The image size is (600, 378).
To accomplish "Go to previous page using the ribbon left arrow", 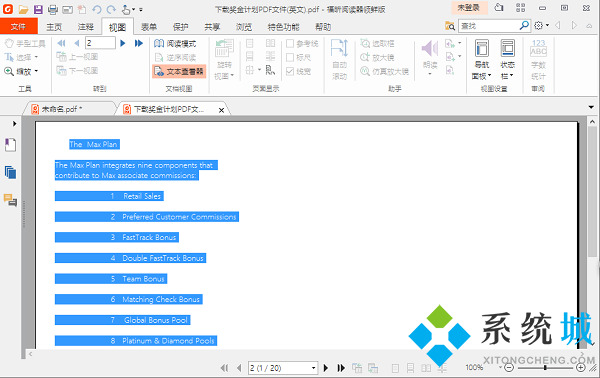I will pos(77,43).
